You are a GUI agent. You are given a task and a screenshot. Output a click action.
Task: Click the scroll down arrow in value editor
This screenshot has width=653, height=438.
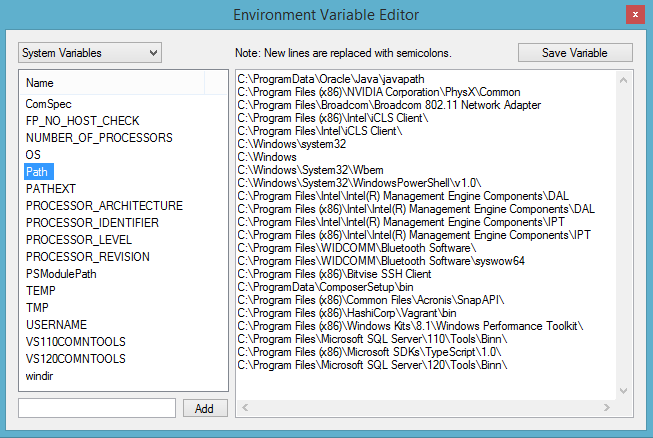tap(625, 390)
